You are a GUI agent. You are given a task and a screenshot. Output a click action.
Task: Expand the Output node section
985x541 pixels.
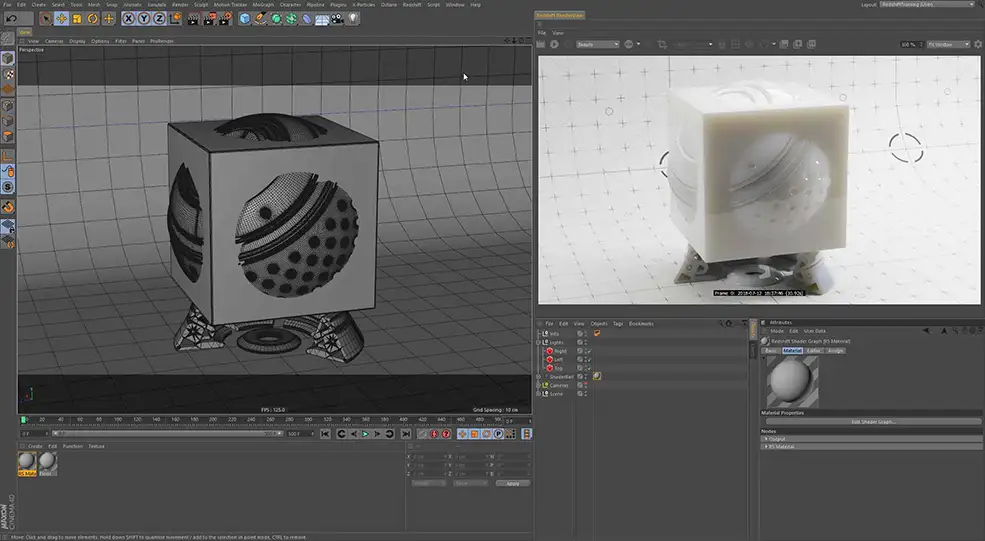tap(766, 439)
